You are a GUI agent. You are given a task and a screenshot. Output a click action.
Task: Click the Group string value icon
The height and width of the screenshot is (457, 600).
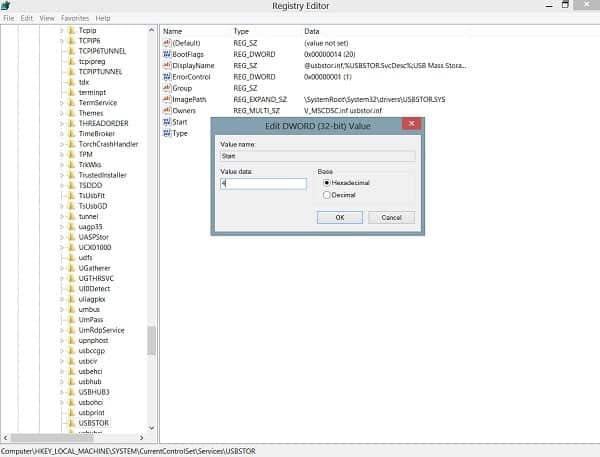click(x=167, y=88)
